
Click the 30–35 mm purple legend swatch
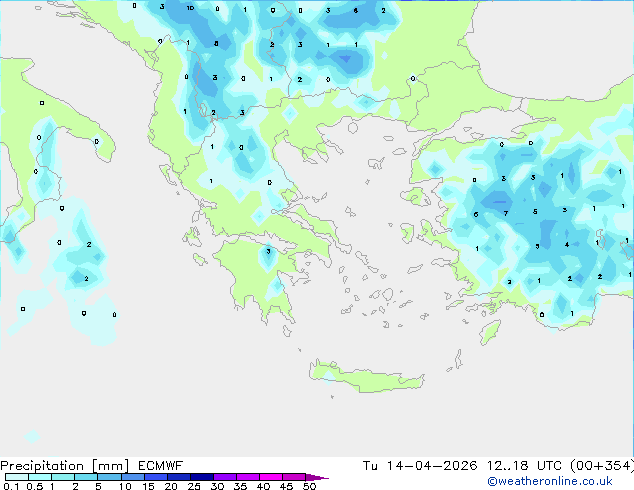tap(224, 477)
